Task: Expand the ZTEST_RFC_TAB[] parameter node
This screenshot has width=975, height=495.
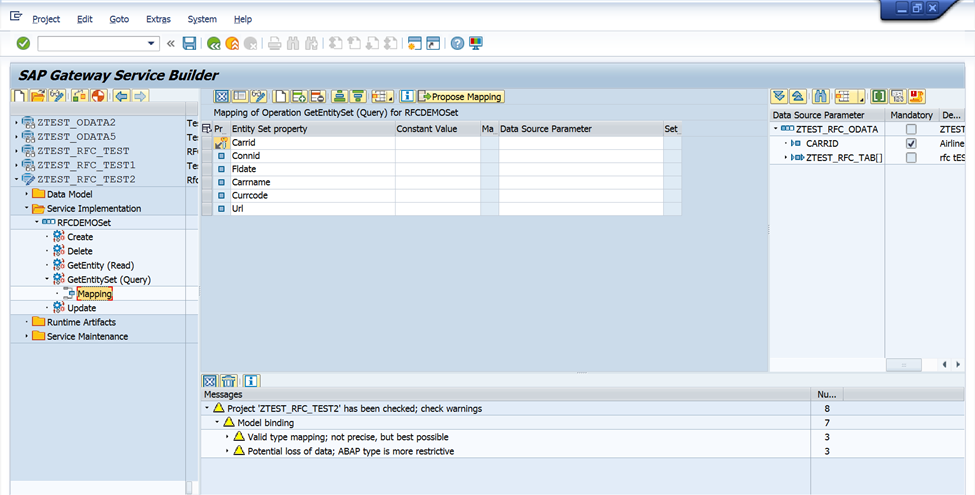Action: 786,158
